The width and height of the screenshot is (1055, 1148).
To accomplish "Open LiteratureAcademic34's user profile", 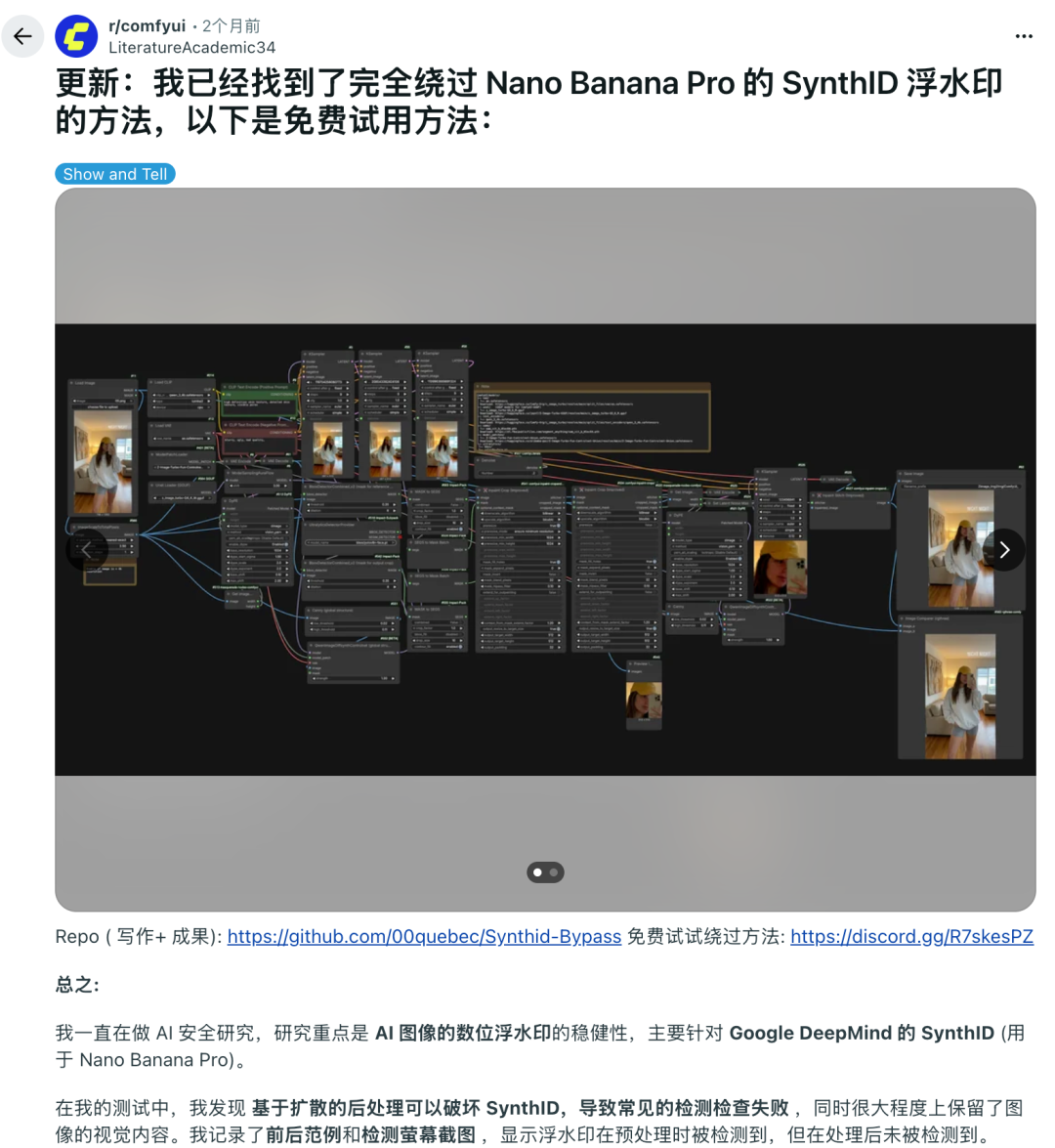I will 191,47.
